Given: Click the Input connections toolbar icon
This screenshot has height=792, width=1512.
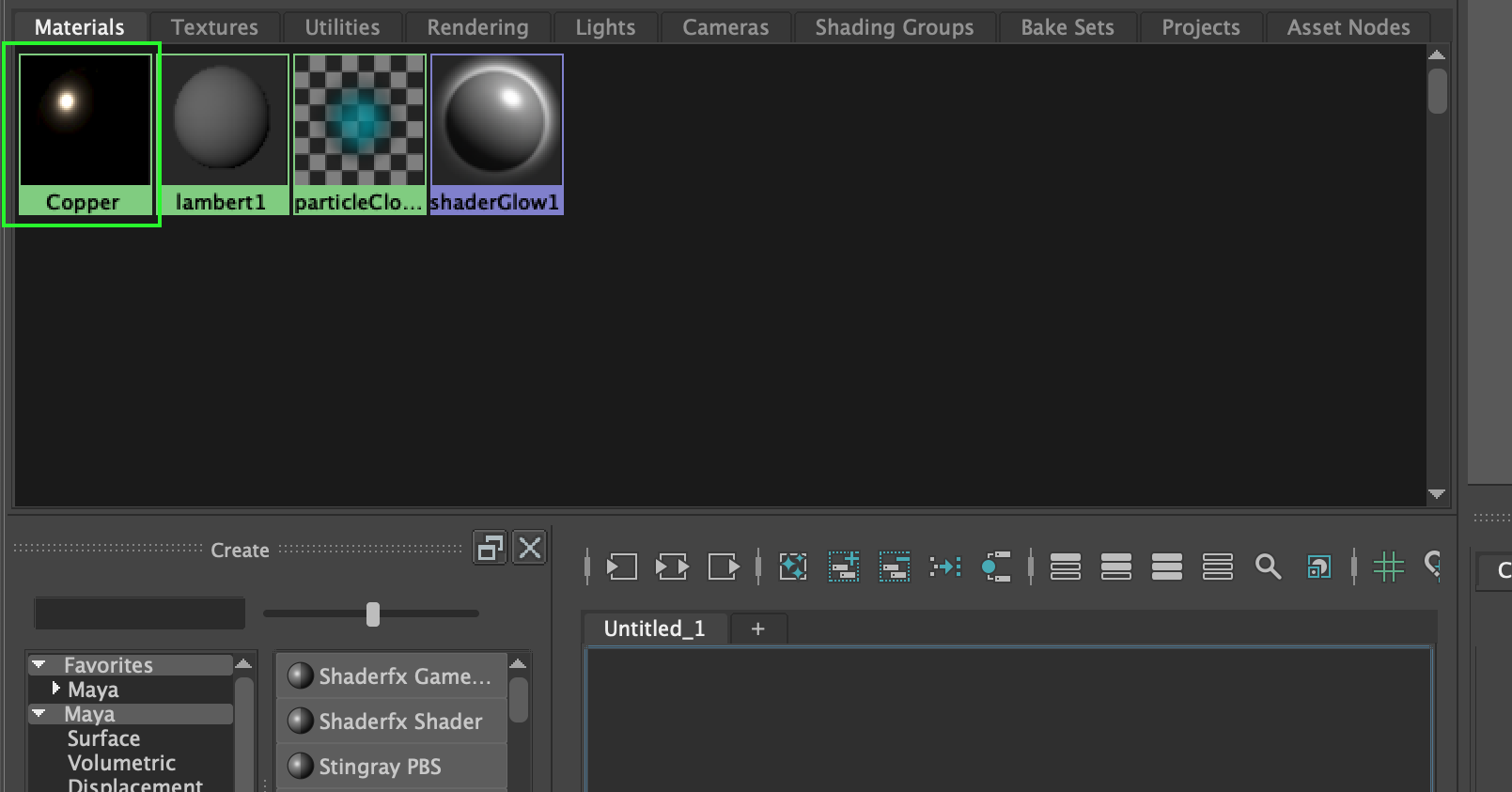Looking at the screenshot, I should (x=621, y=567).
